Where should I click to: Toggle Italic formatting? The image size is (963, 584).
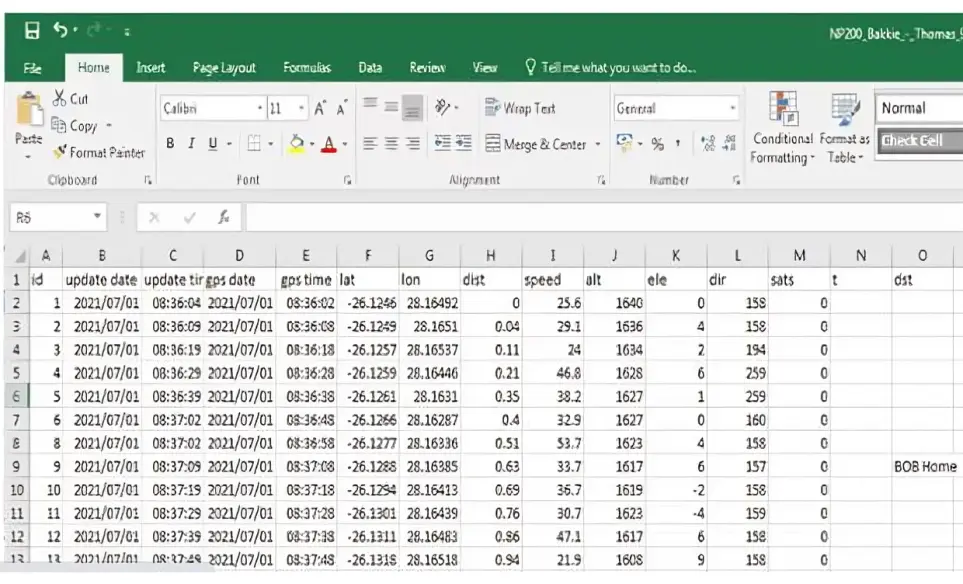tap(192, 144)
